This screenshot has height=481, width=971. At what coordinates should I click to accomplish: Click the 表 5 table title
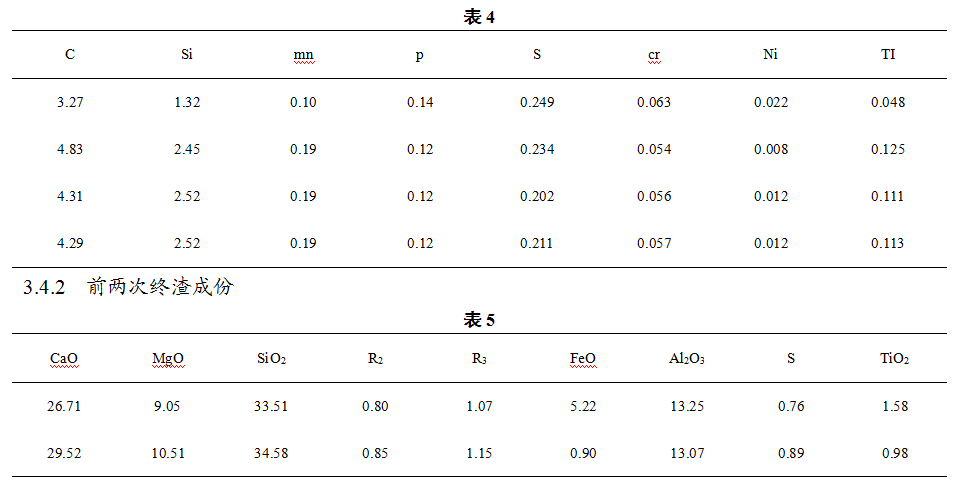point(479,321)
